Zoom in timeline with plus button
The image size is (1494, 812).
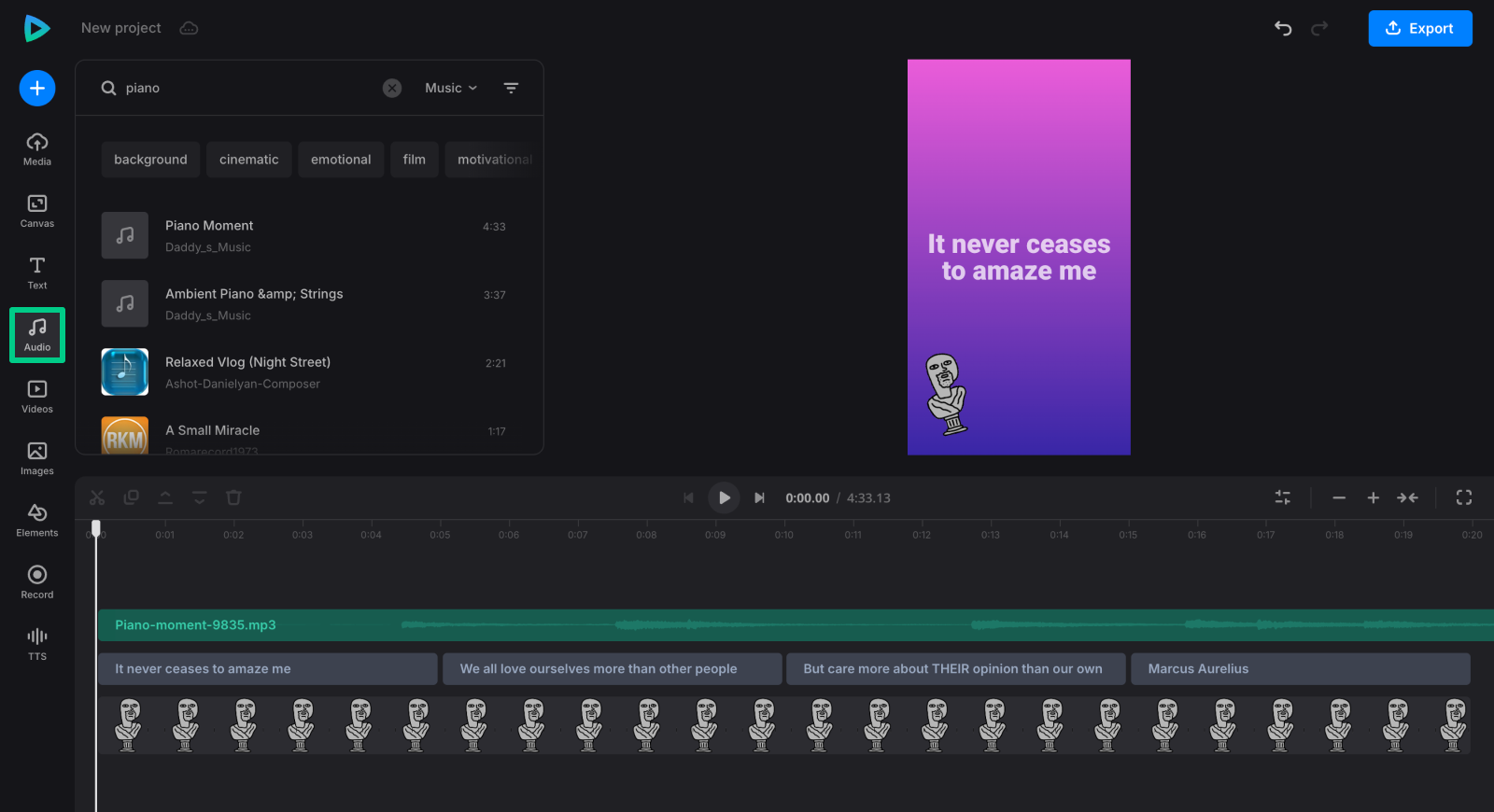point(1373,497)
